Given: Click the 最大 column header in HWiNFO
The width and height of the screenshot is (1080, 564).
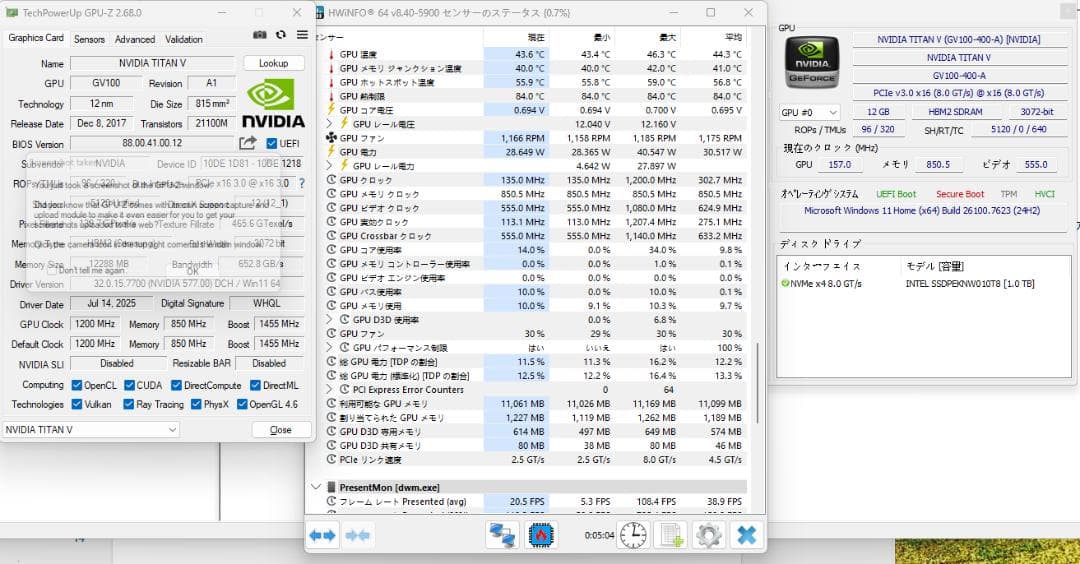Looking at the screenshot, I should click(x=647, y=37).
